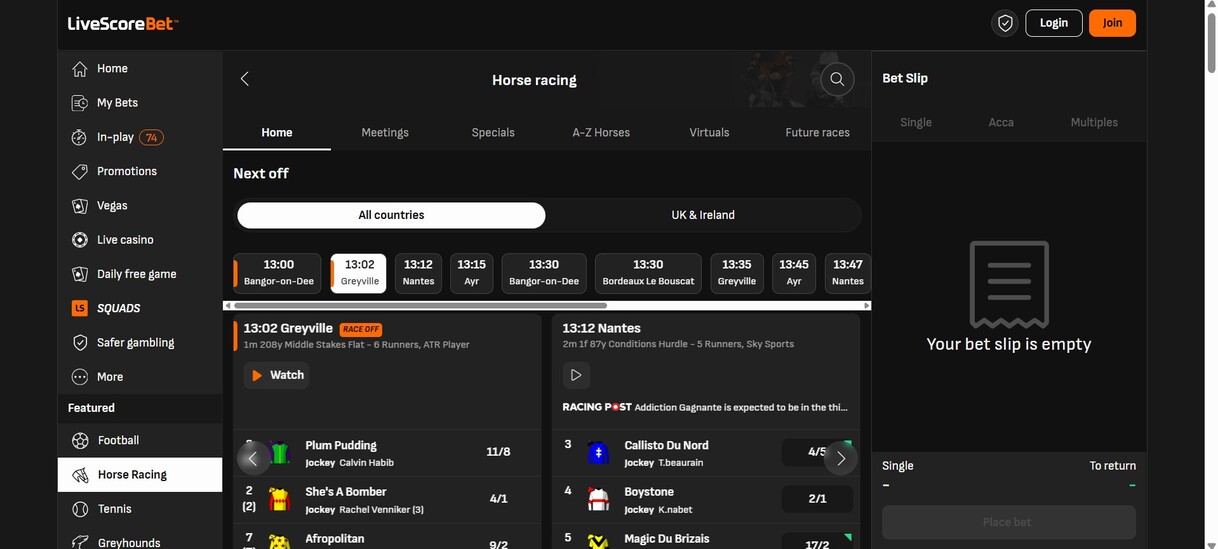This screenshot has width=1218, height=549.
Task: Click the scrollbar's right arrow
Action: (866, 305)
